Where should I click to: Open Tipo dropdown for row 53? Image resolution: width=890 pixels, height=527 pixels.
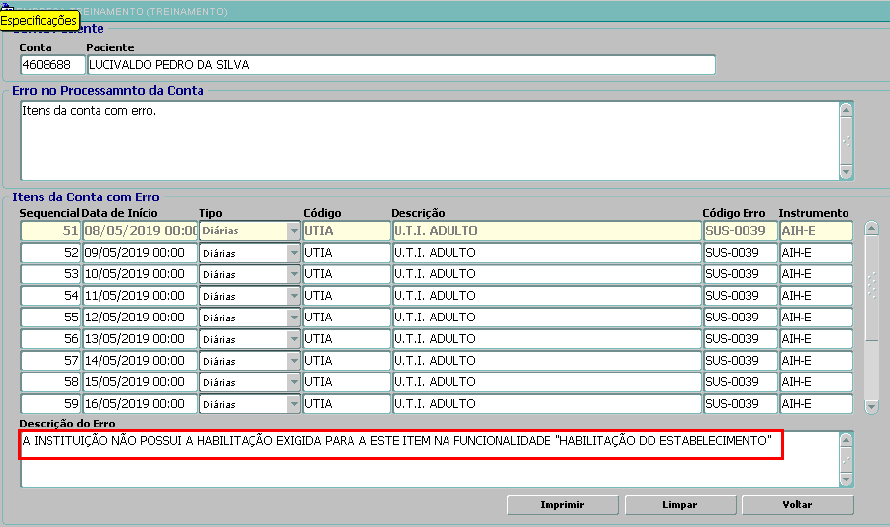click(293, 274)
